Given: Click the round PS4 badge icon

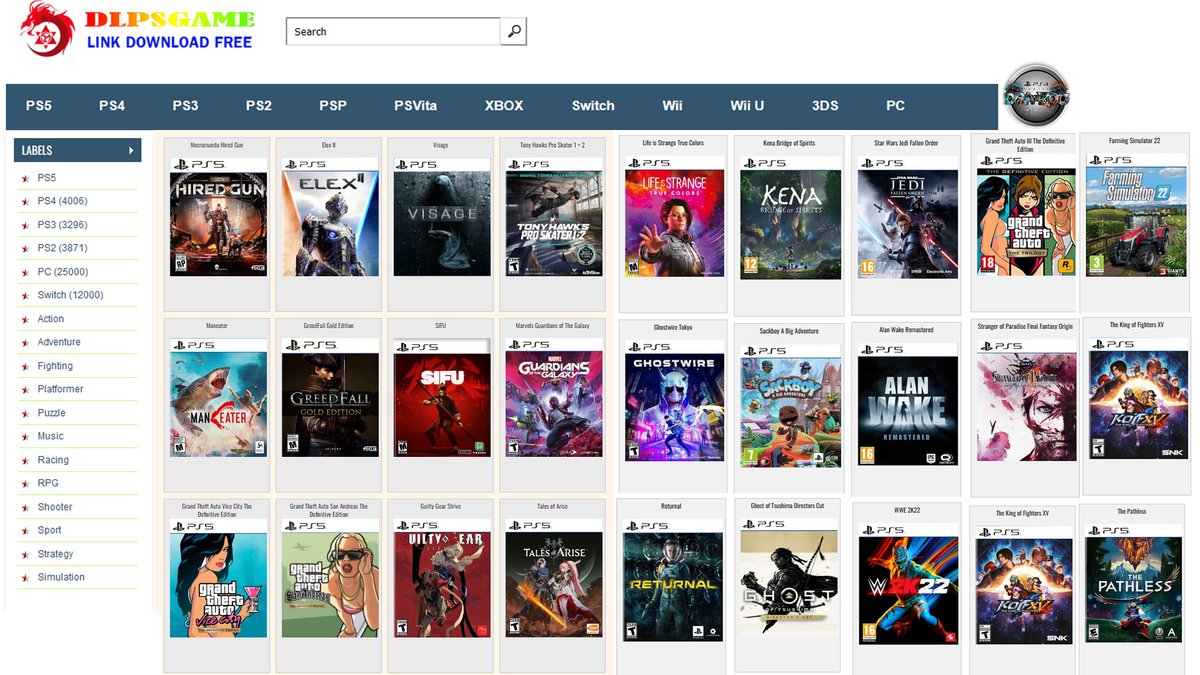Looking at the screenshot, I should 1036,96.
